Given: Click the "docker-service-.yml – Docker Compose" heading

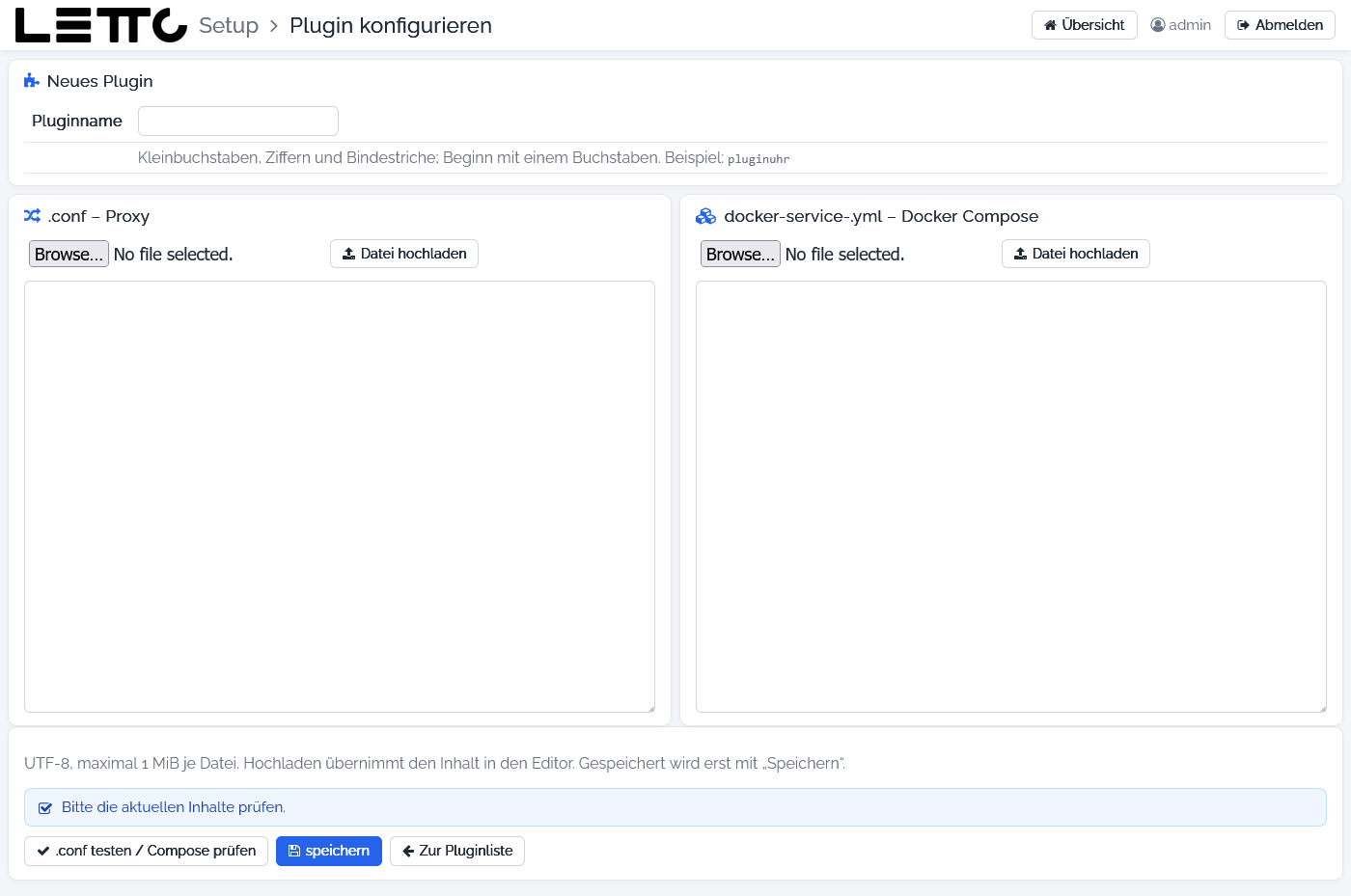Looking at the screenshot, I should click(x=881, y=216).
